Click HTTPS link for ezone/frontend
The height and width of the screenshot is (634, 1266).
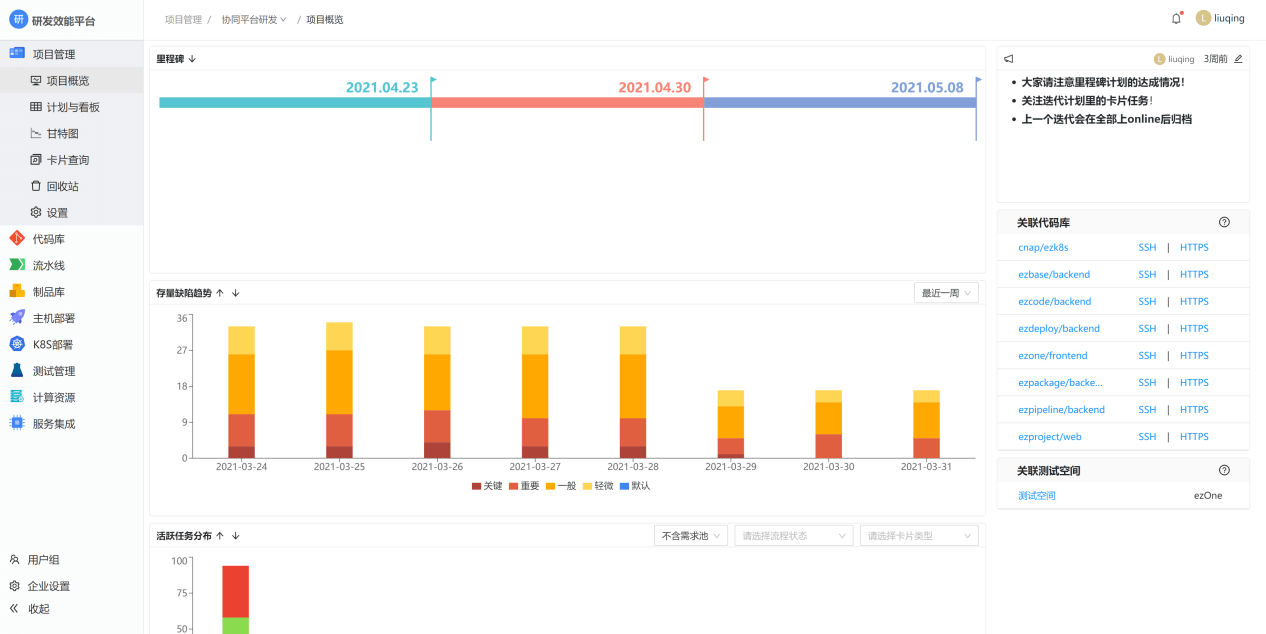pos(1194,355)
